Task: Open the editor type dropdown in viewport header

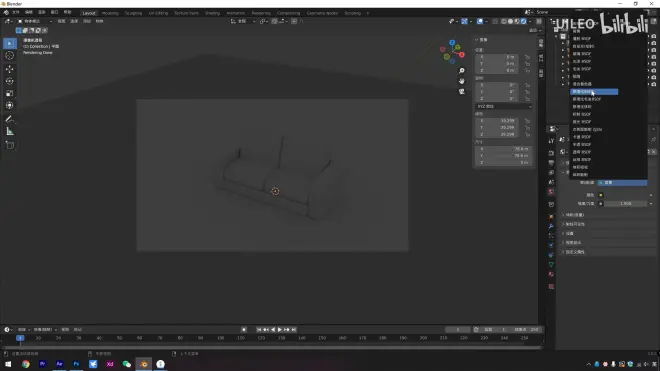Action: tap(8, 21)
